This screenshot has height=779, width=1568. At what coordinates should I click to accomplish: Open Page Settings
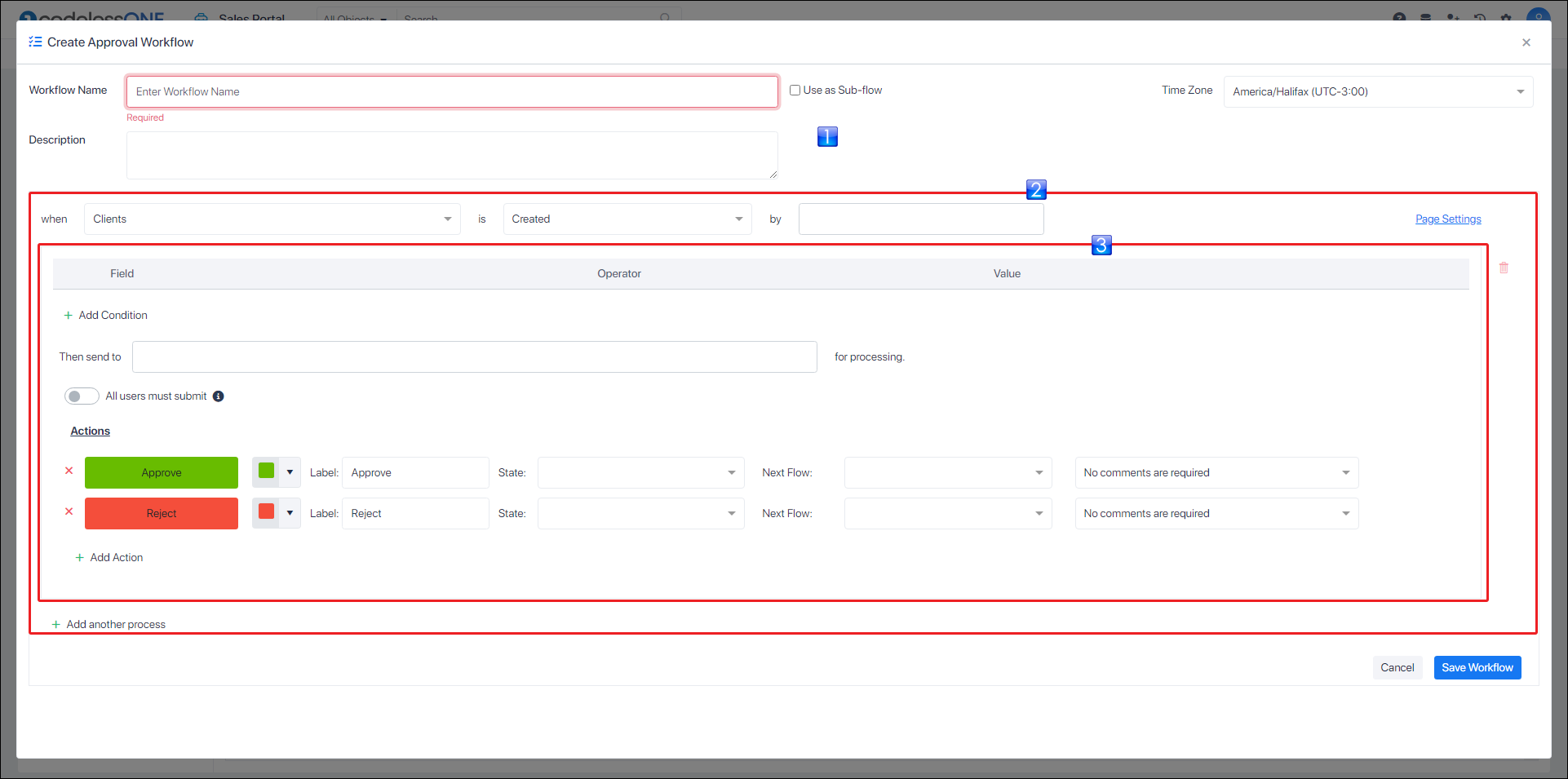coord(1447,219)
